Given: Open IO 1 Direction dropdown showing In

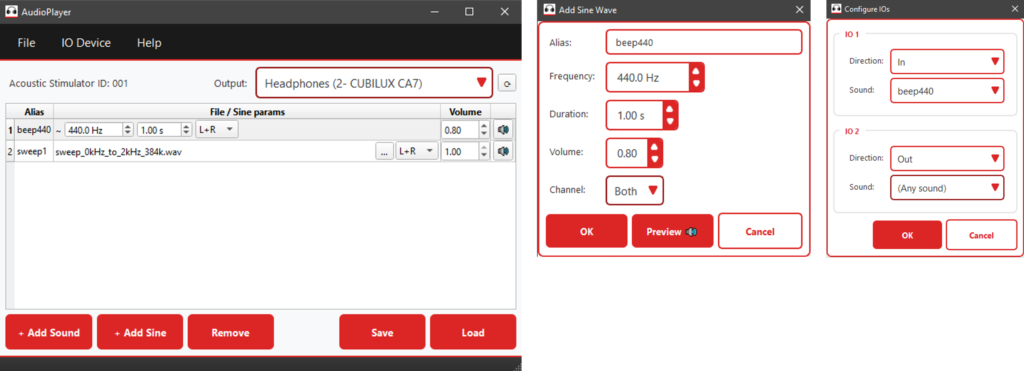Looking at the screenshot, I should point(947,61).
